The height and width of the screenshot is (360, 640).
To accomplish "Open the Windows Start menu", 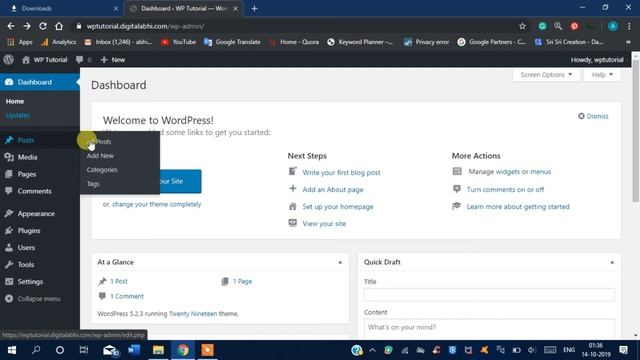I will (x=11, y=350).
